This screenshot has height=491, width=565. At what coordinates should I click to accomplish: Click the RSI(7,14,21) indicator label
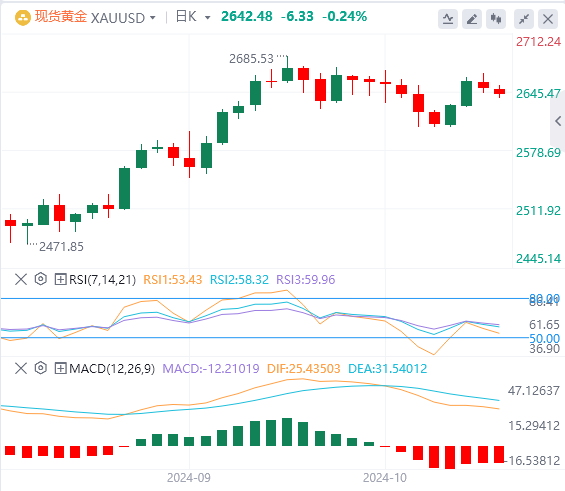[102, 280]
